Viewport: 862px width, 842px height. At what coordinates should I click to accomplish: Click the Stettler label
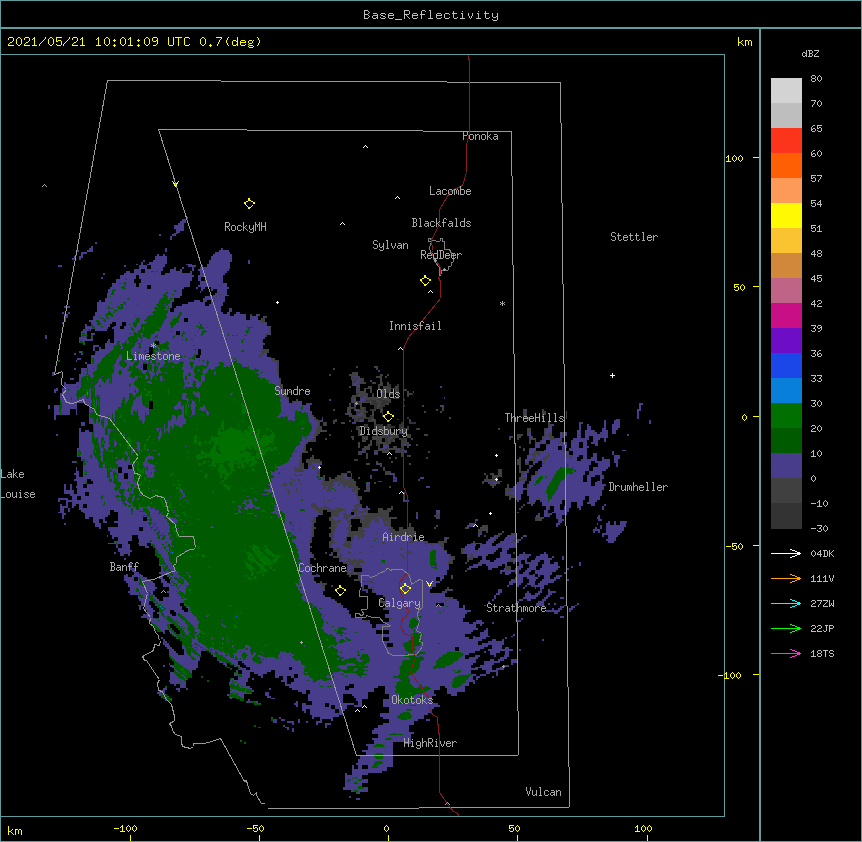(x=634, y=237)
